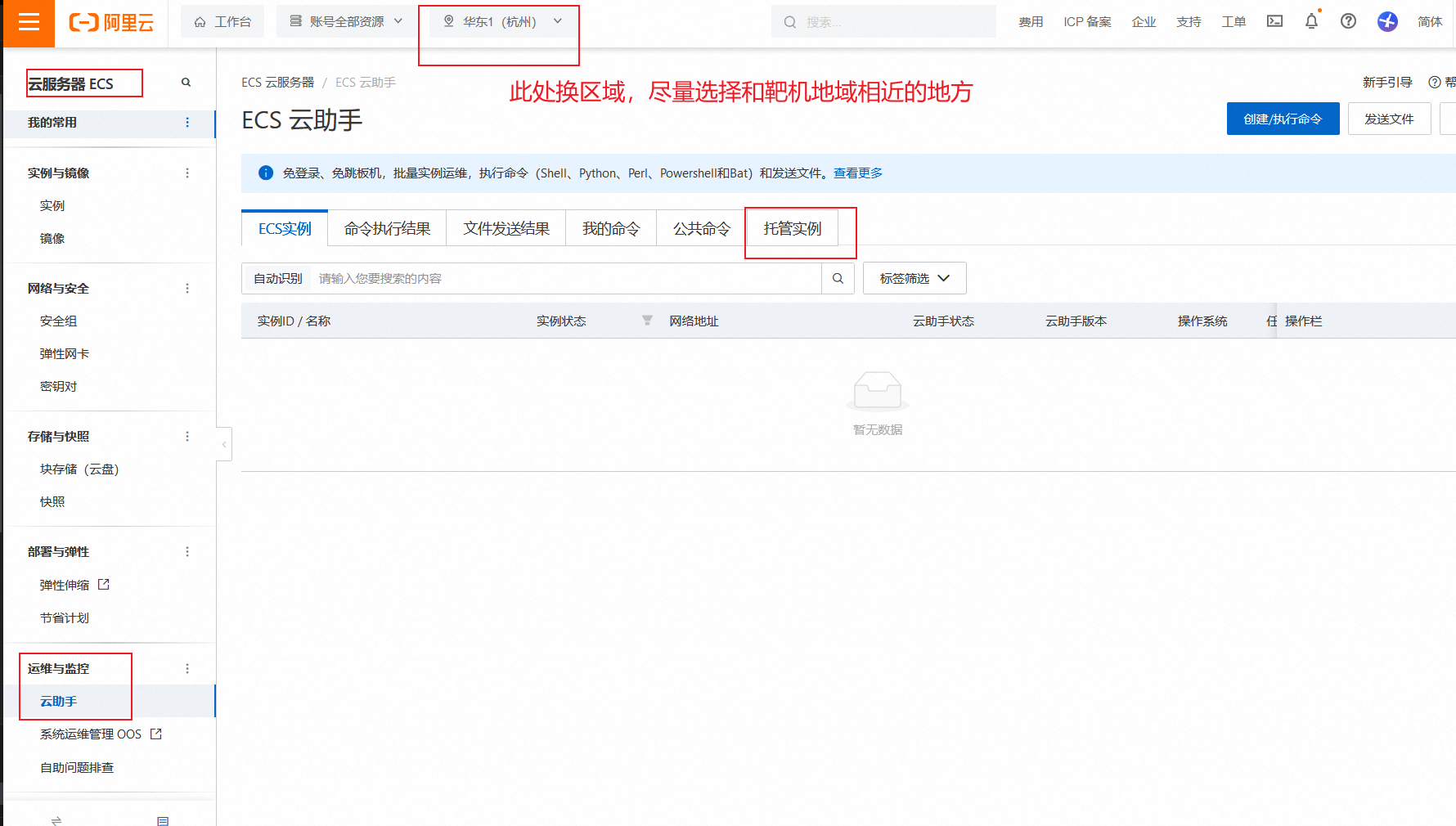
Task: Click the 云助手状态 column header
Action: click(x=944, y=321)
